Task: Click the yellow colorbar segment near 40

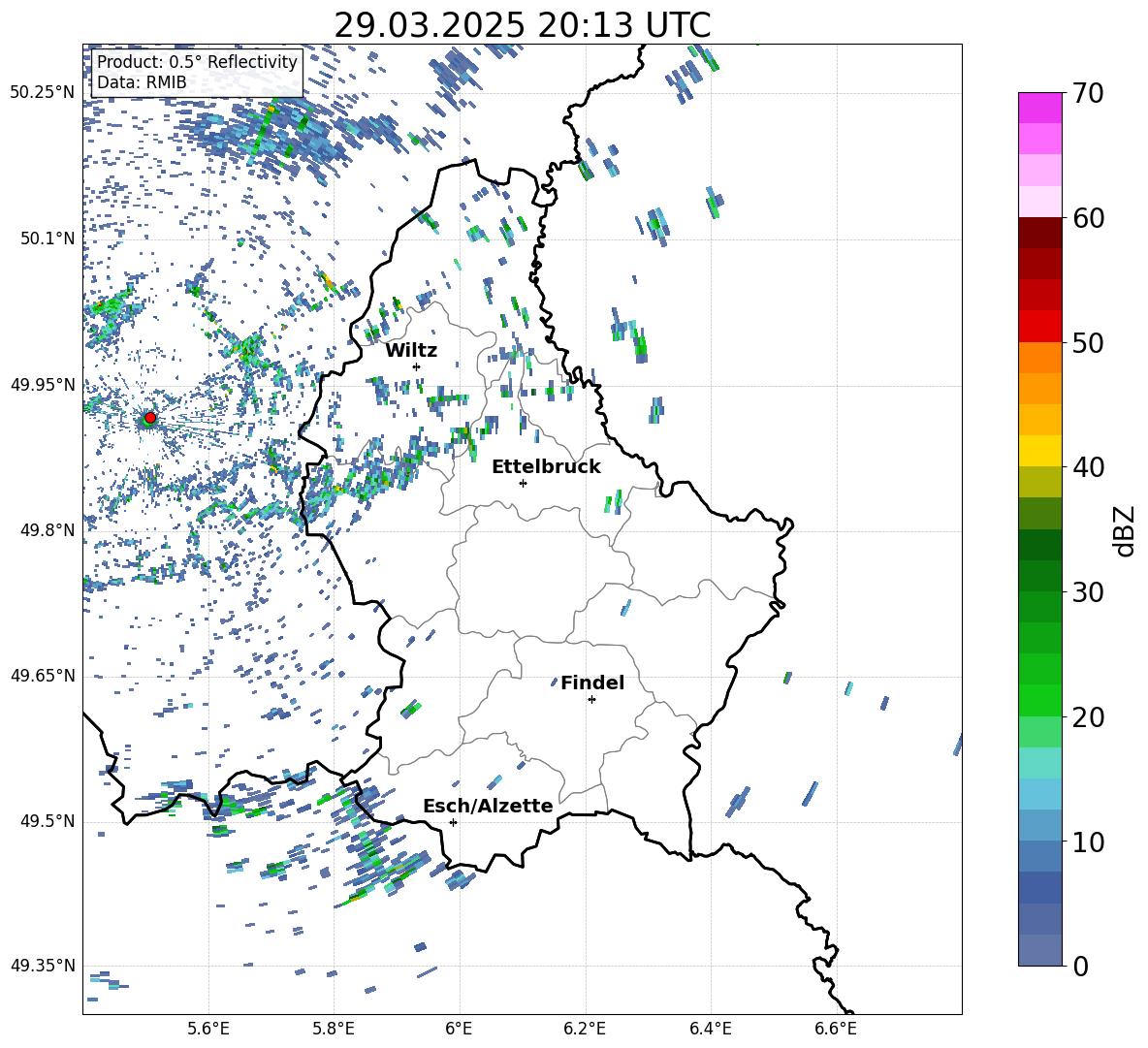Action: [1039, 452]
